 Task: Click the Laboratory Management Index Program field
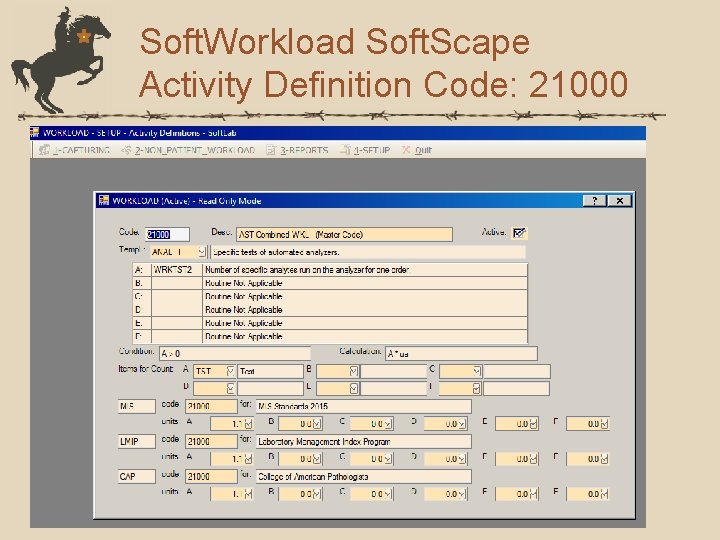364,442
